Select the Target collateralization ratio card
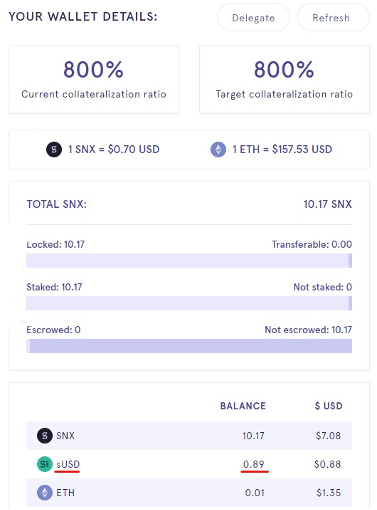 284,80
